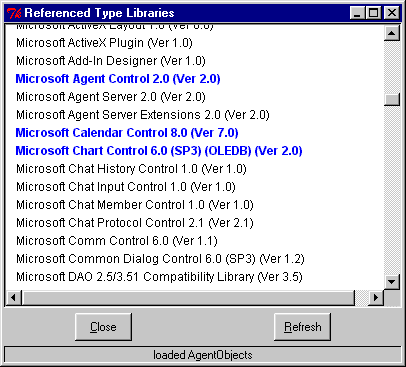Select Microsoft Chat History Control 1.0

click(131, 169)
